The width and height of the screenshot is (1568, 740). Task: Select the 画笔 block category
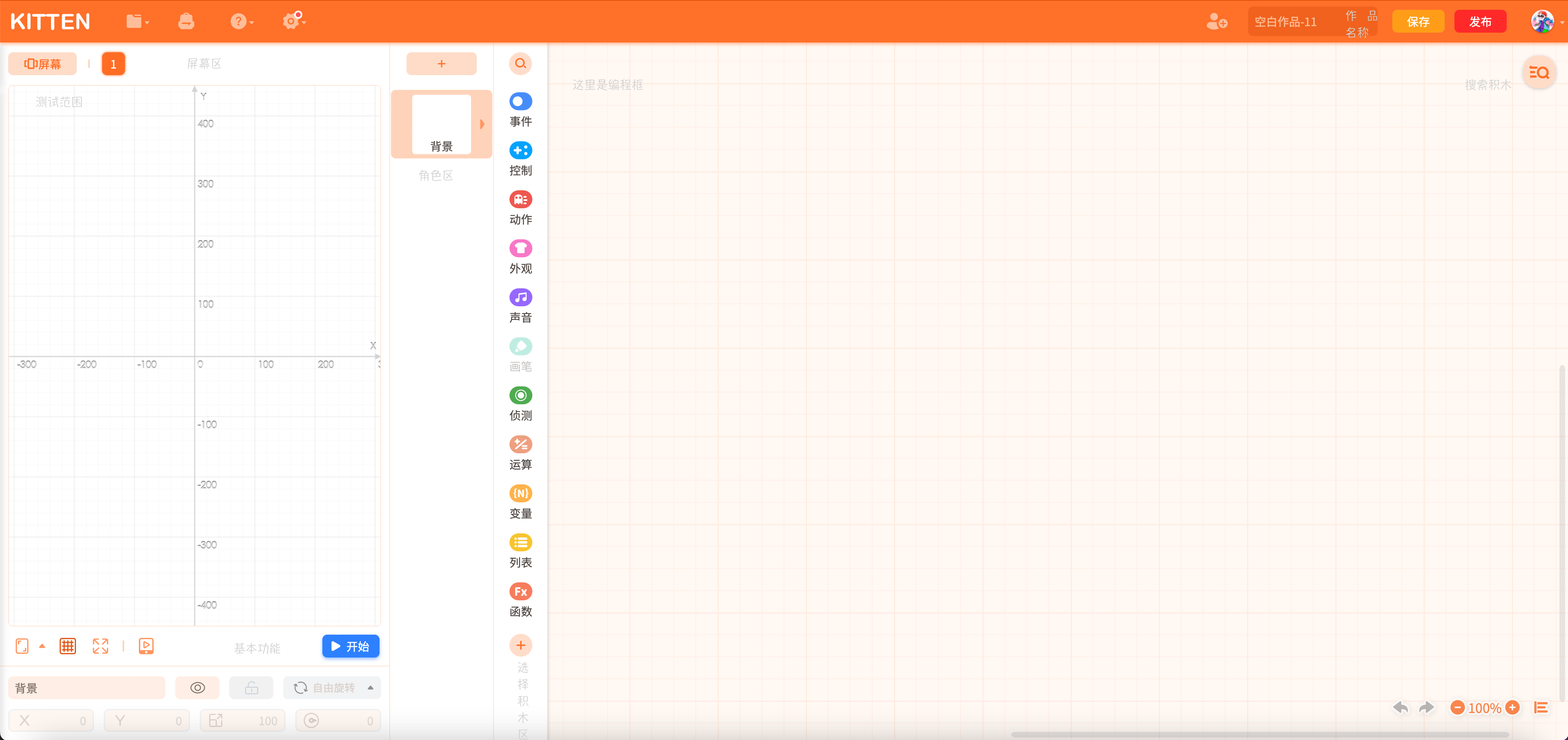pyautogui.click(x=520, y=355)
